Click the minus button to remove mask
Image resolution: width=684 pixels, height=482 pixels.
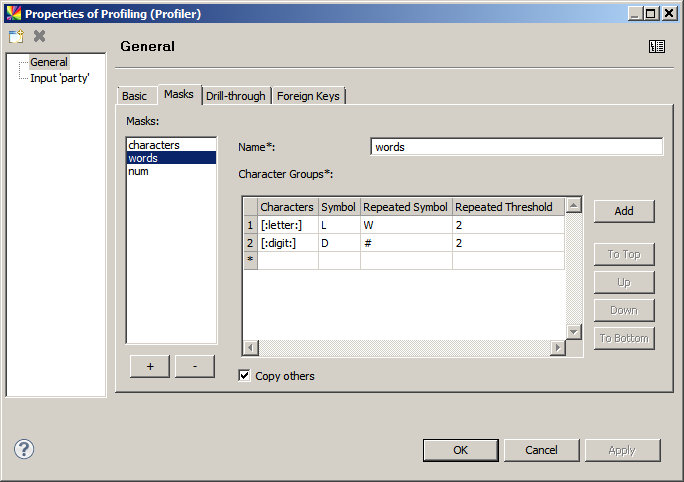pyautogui.click(x=195, y=366)
